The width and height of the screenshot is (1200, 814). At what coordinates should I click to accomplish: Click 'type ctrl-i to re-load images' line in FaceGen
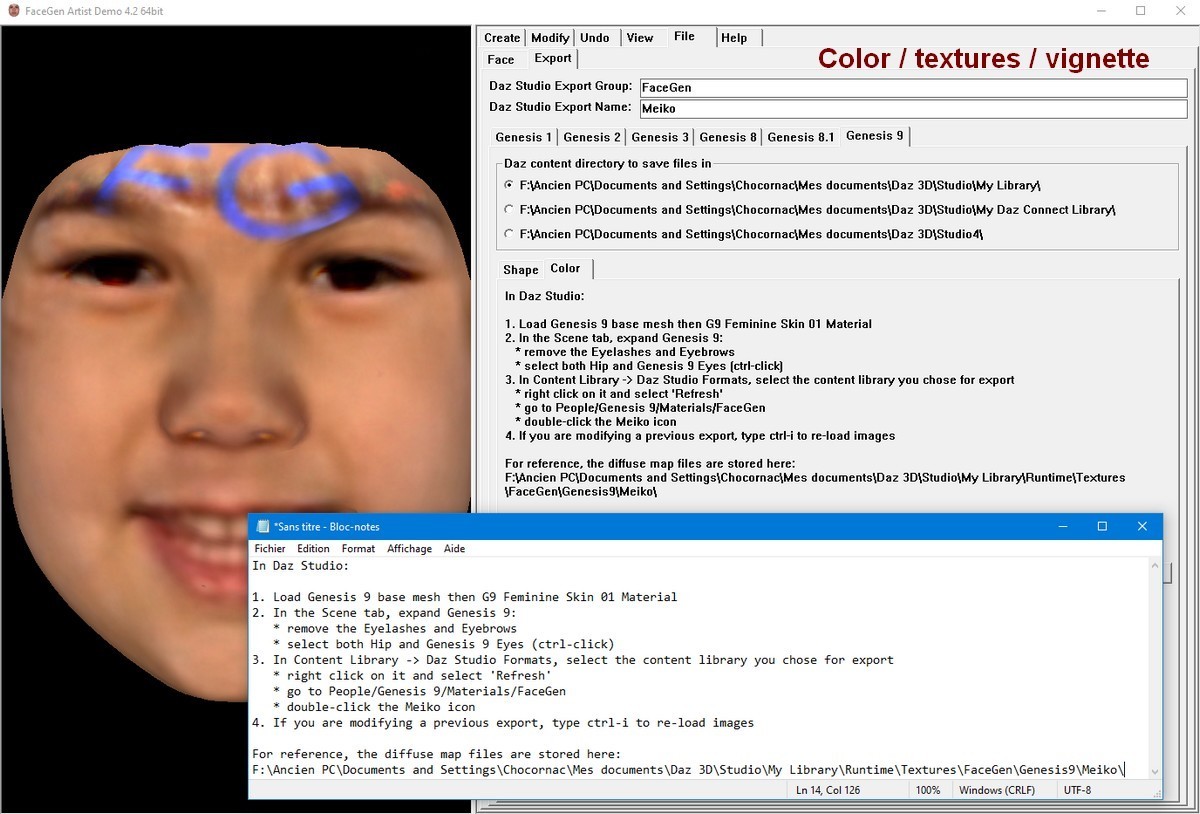(x=700, y=436)
